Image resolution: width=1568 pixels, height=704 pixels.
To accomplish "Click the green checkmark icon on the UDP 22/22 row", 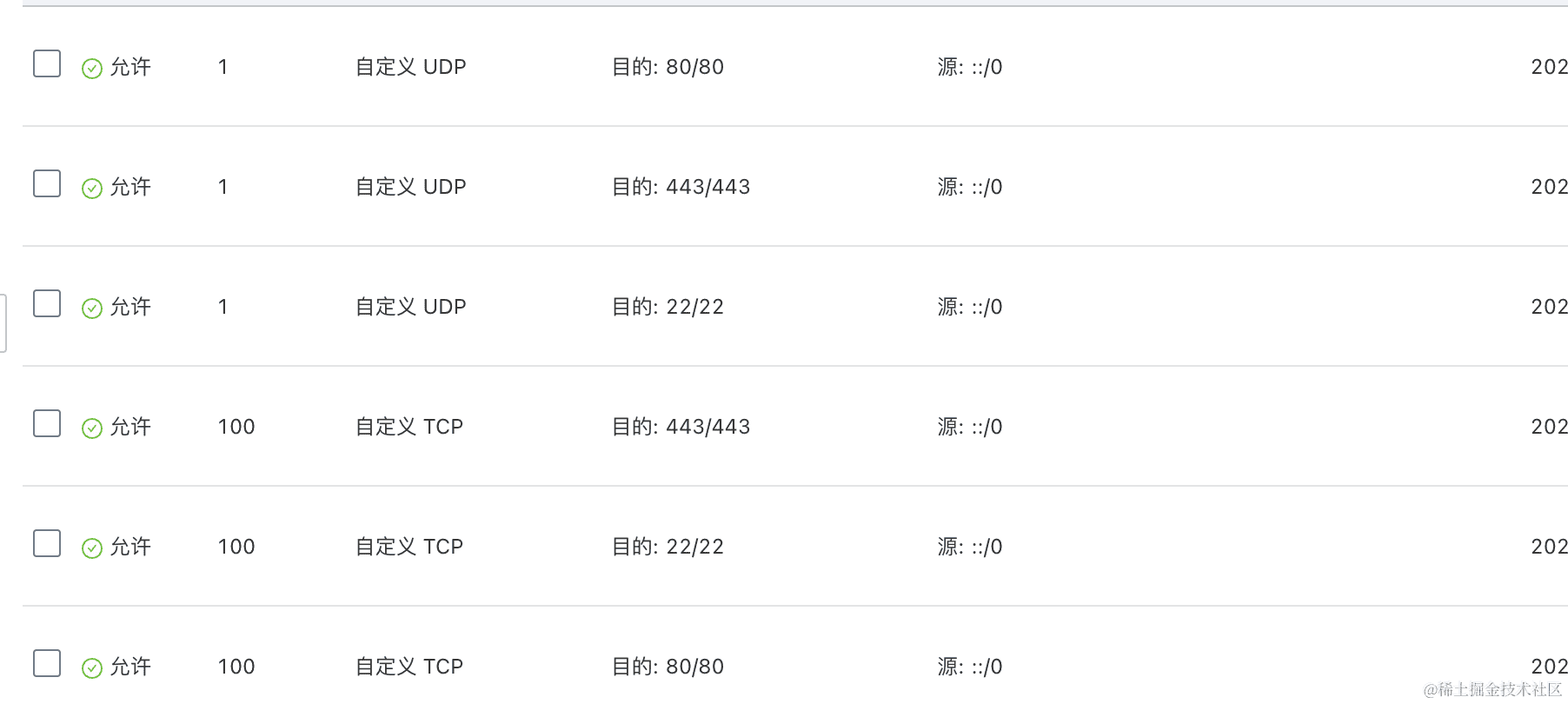I will pos(92,309).
